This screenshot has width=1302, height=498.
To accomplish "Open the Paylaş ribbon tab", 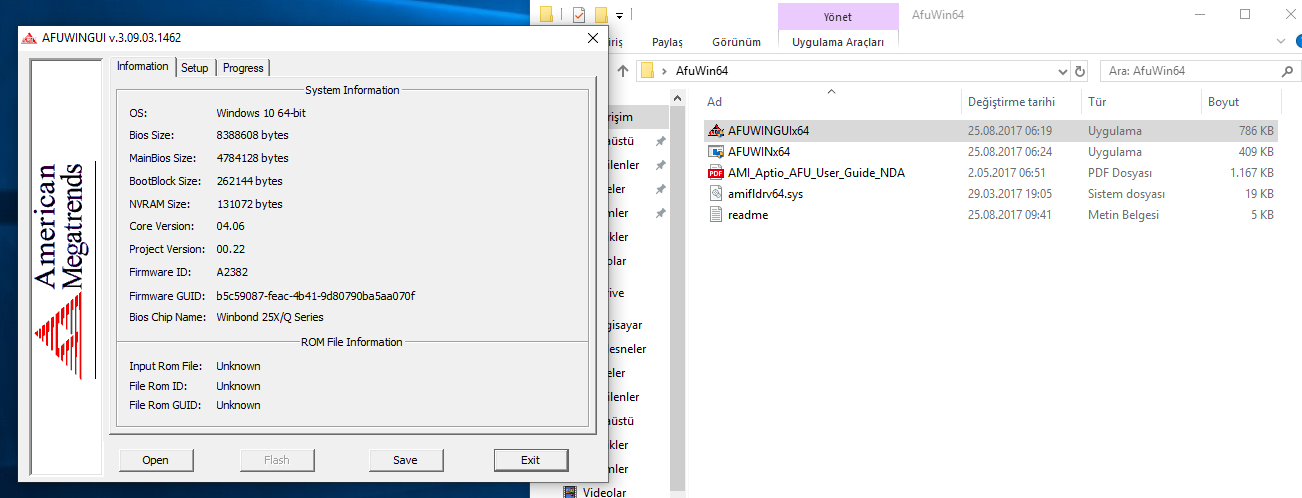I will pos(667,42).
